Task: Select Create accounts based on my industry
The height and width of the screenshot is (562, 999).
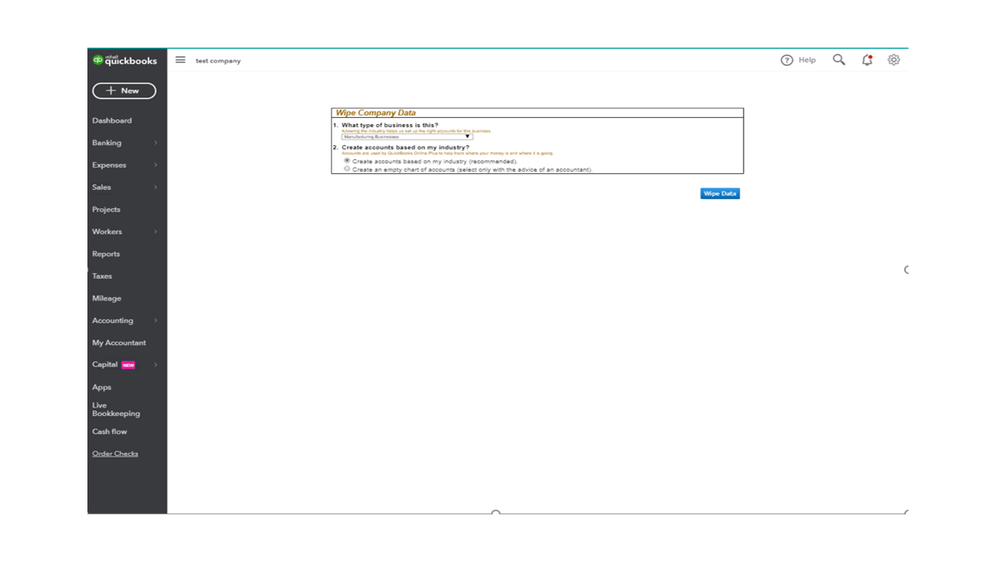Action: tap(347, 161)
